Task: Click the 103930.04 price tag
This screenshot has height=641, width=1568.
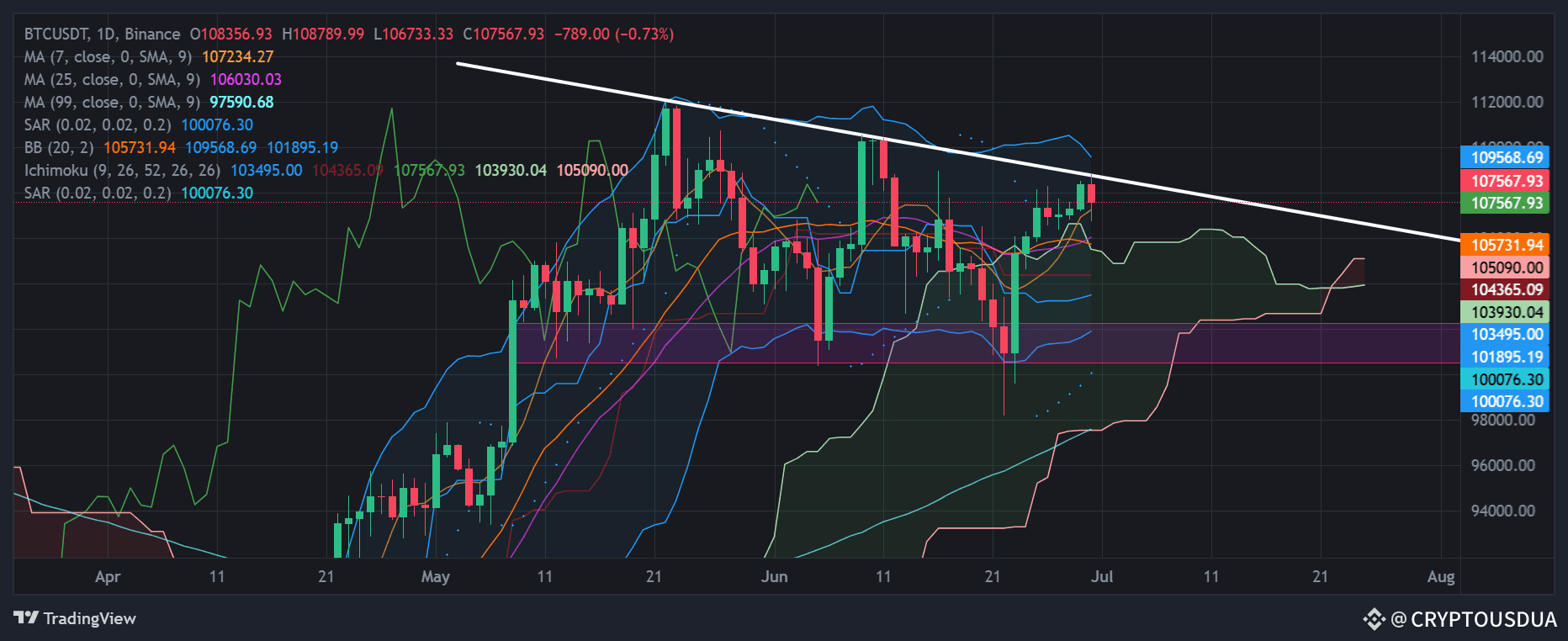Action: point(1507,312)
